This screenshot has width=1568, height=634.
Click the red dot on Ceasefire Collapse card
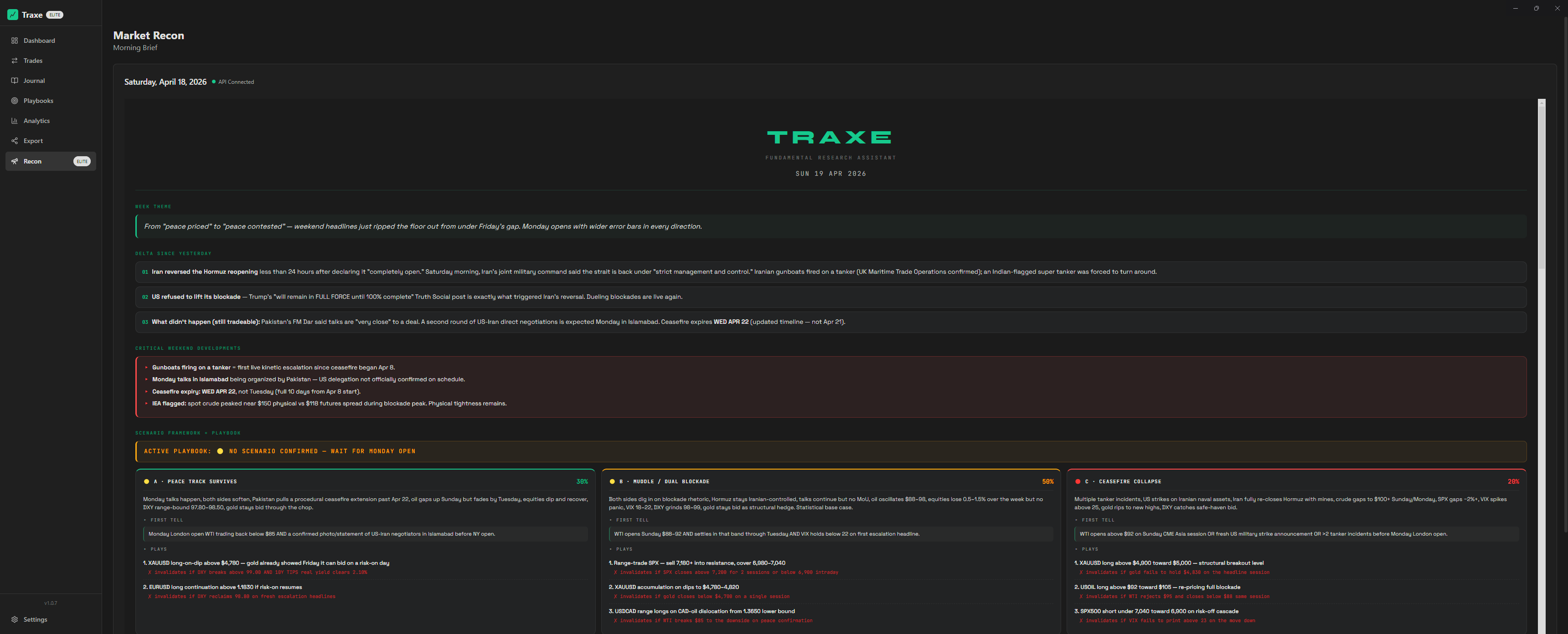tap(1078, 482)
